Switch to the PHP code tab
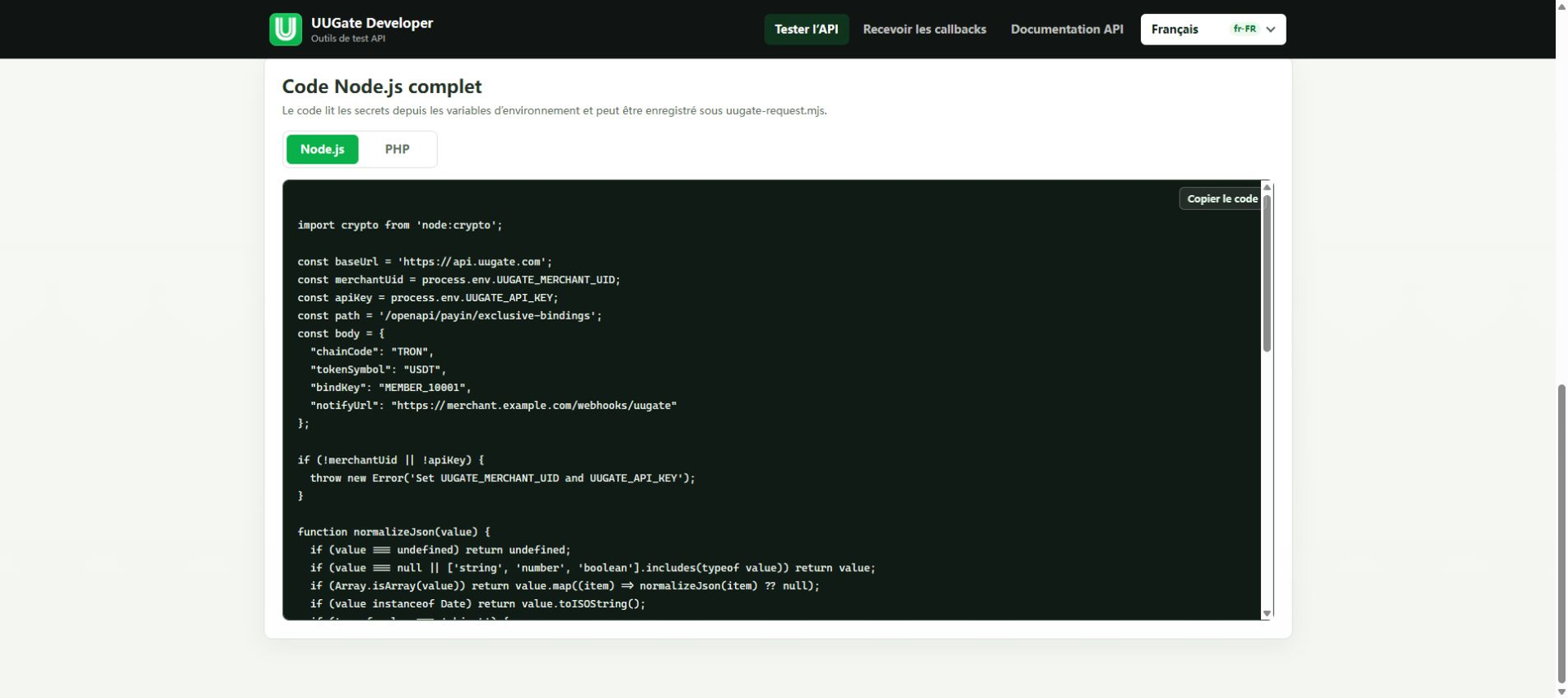Screen dimensions: 1568x698 [x=397, y=149]
